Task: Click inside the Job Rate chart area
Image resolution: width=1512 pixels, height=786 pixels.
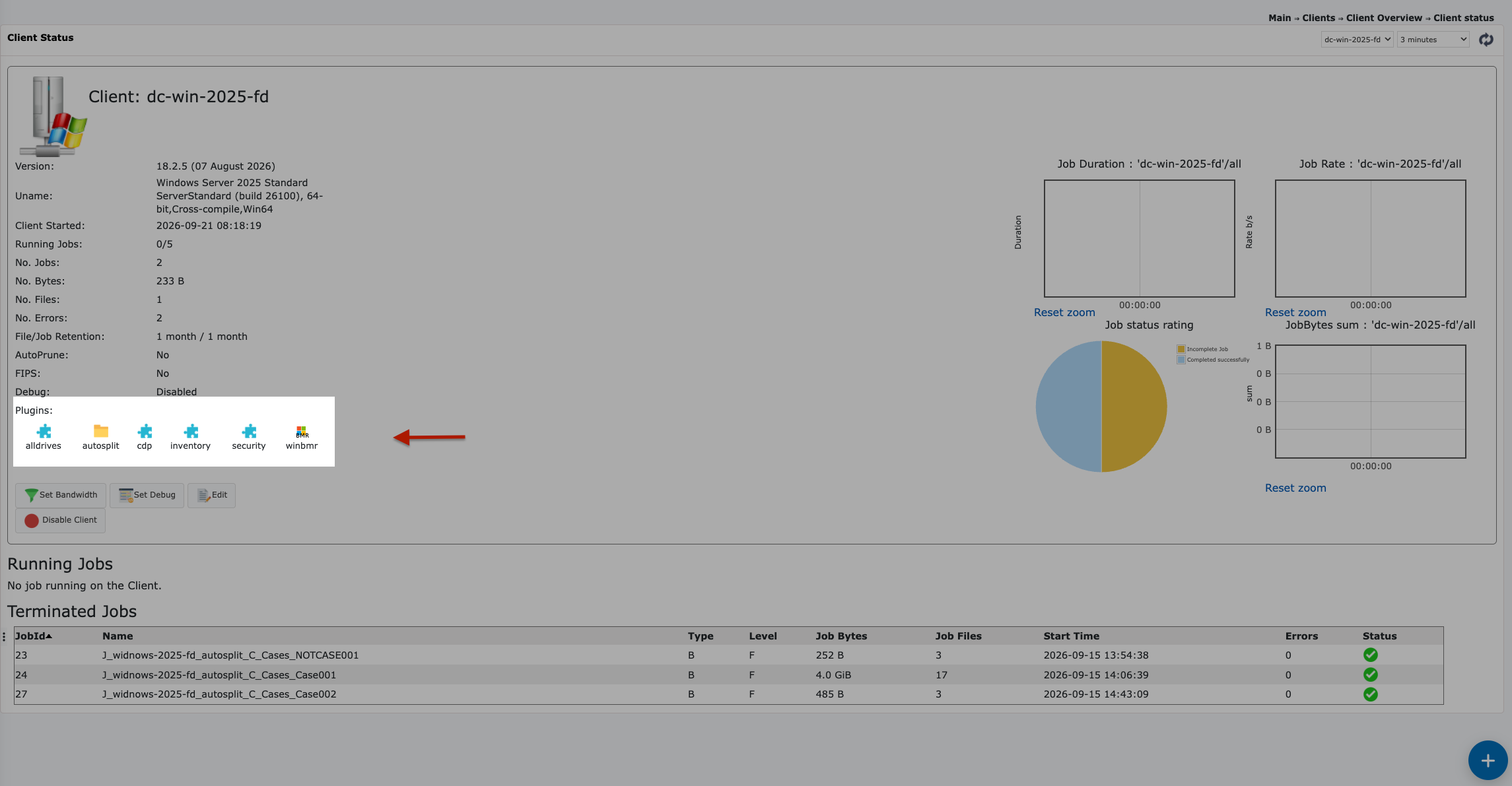Action: point(1371,238)
